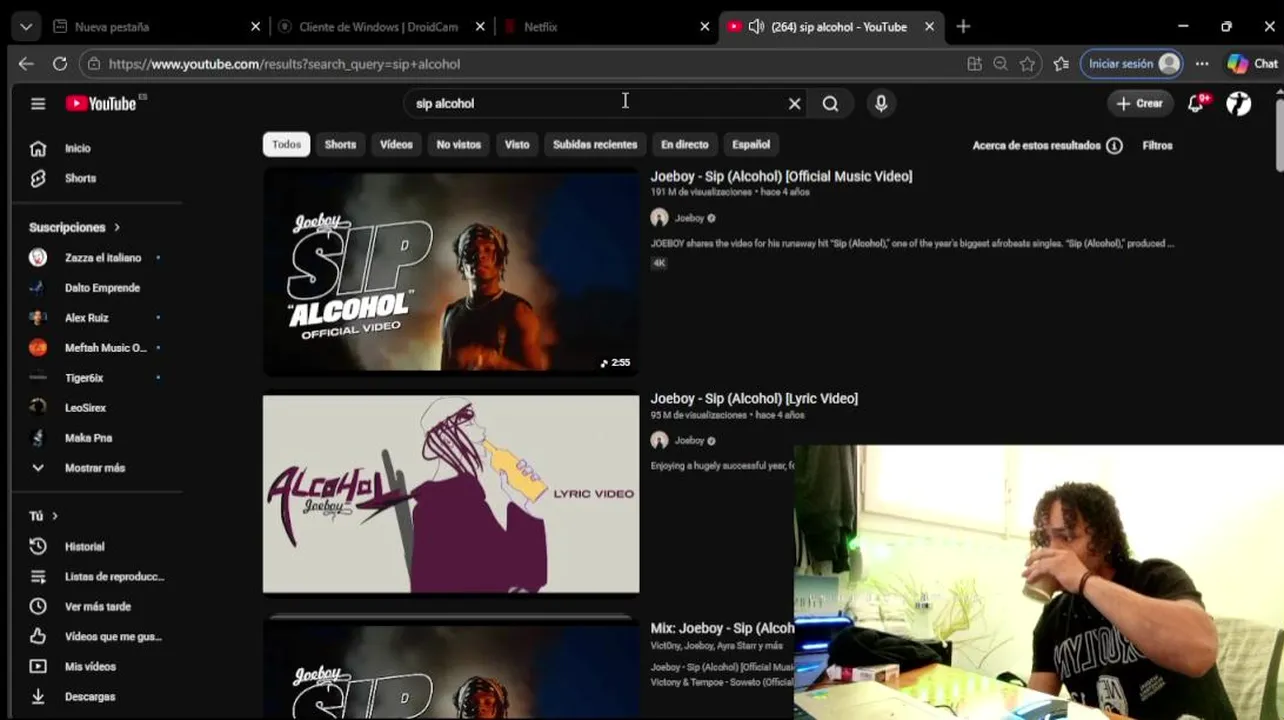Viewport: 1284px width, 720px height.
Task: Click the Crear button
Action: click(x=1139, y=103)
